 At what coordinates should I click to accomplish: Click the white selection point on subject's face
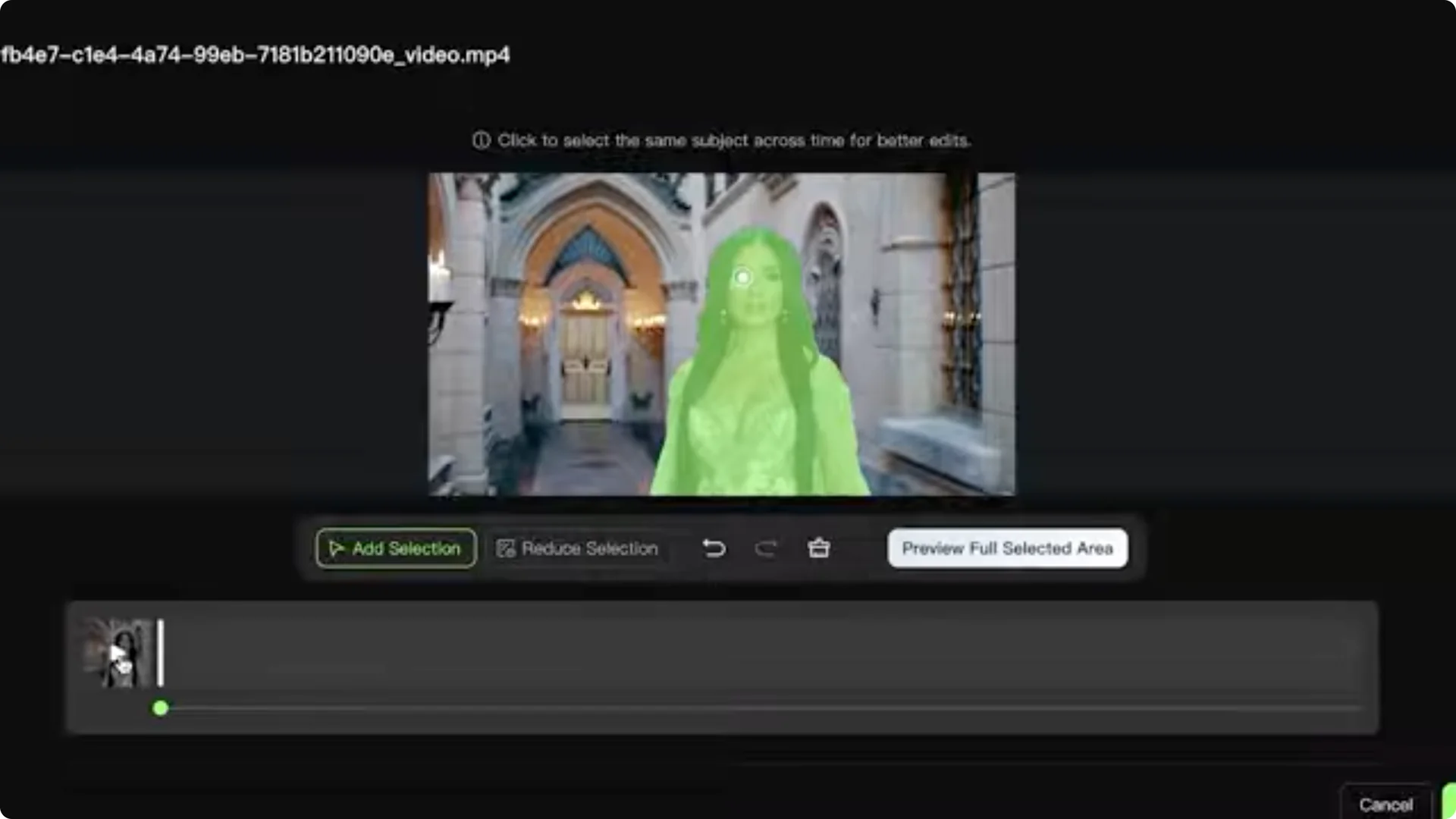(742, 278)
